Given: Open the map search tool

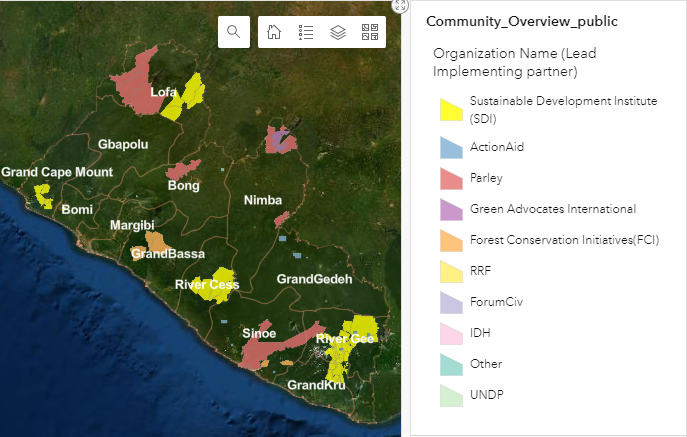Looking at the screenshot, I should click(x=233, y=32).
